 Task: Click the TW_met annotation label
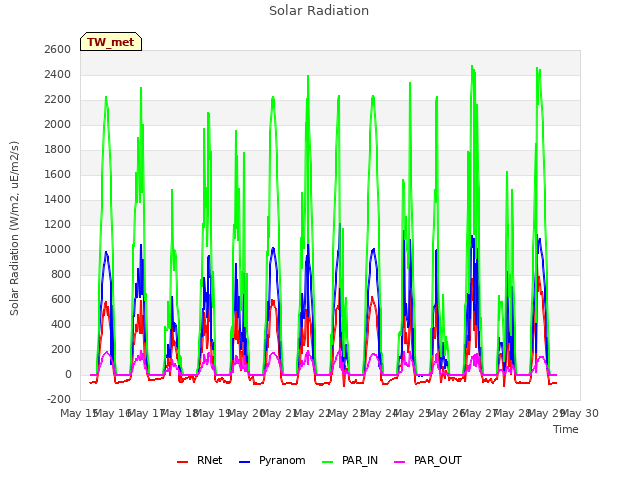111,42
